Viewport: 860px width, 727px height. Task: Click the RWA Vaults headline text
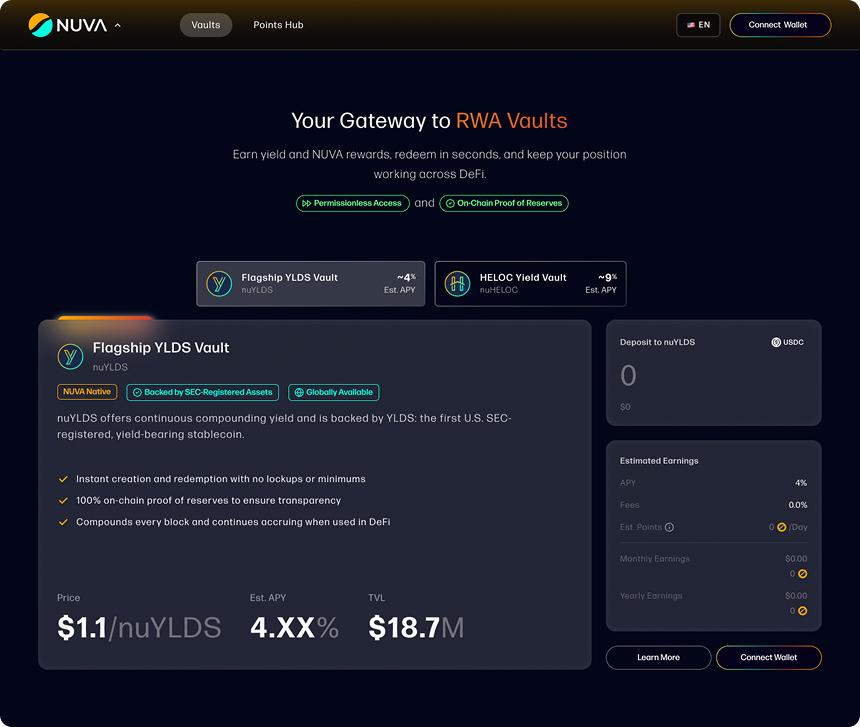click(x=511, y=121)
